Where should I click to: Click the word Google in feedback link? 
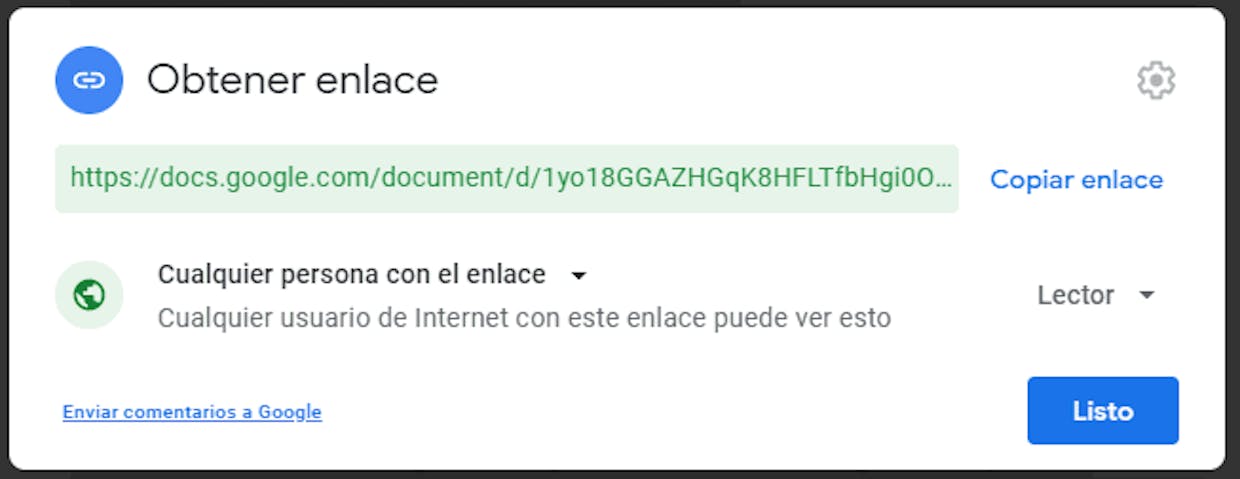tap(290, 412)
